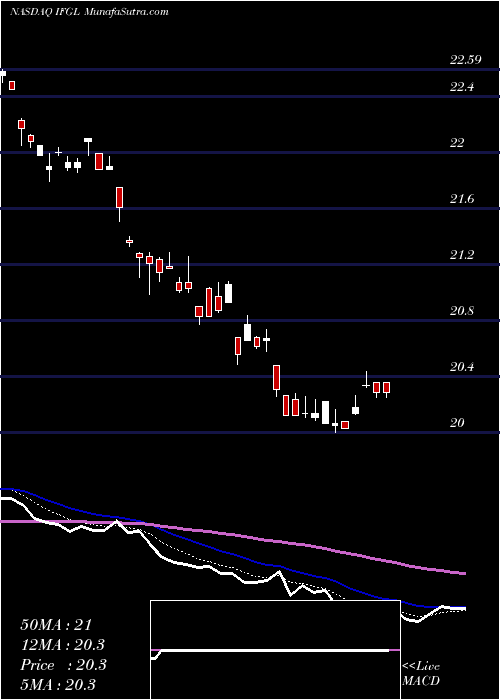The width and height of the screenshot is (500, 700).
Task: Click the 21.2 price level label
Action: pyautogui.click(x=462, y=255)
